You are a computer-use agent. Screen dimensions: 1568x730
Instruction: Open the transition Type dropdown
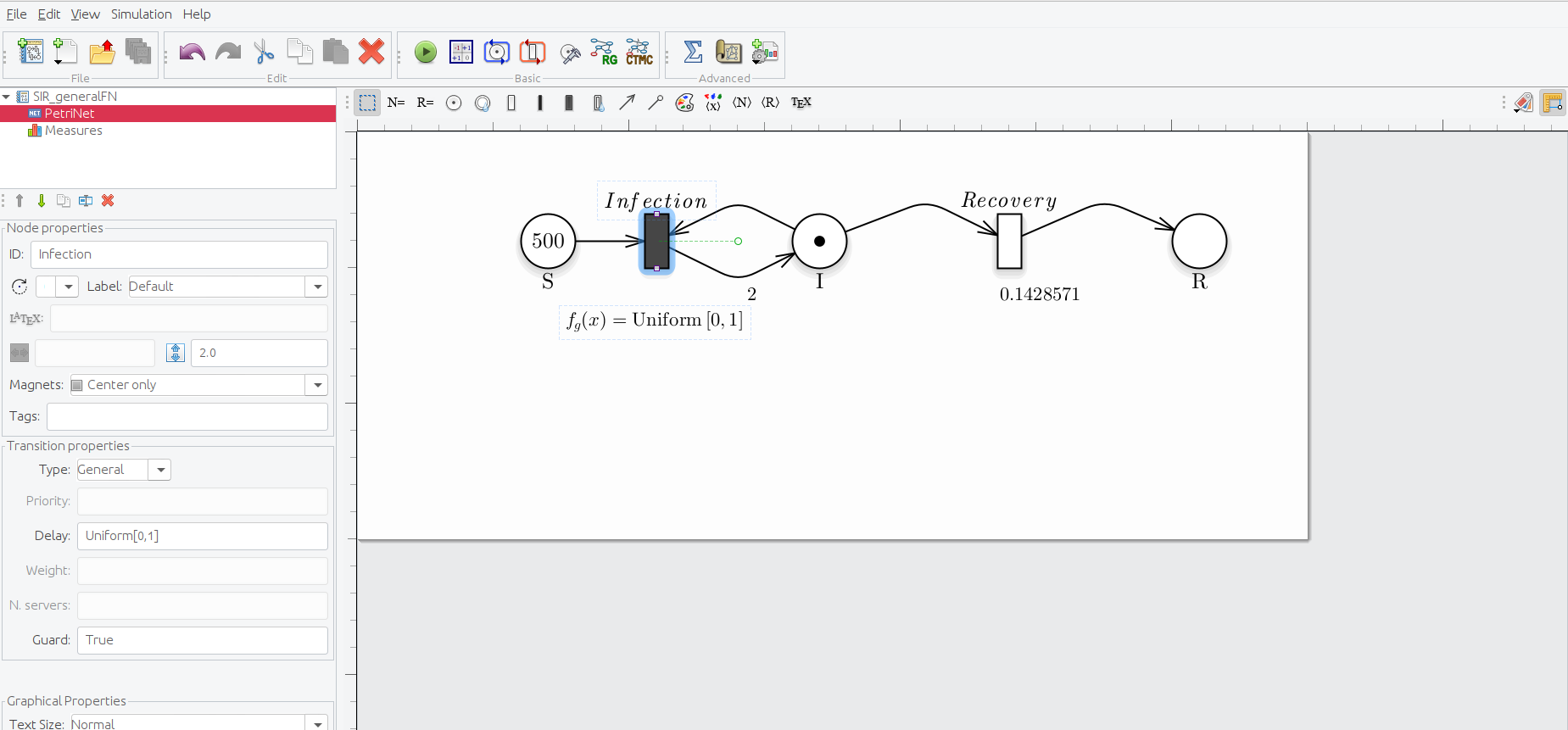click(x=160, y=470)
